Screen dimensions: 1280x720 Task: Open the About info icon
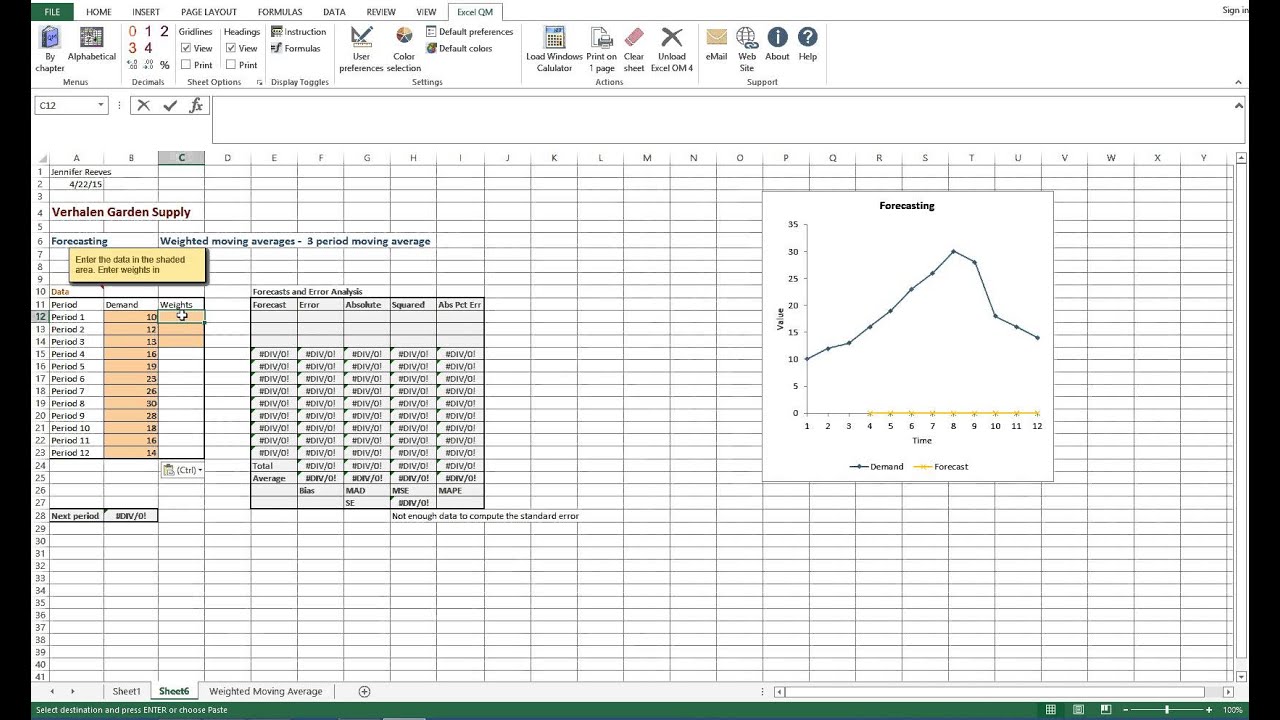(x=777, y=37)
